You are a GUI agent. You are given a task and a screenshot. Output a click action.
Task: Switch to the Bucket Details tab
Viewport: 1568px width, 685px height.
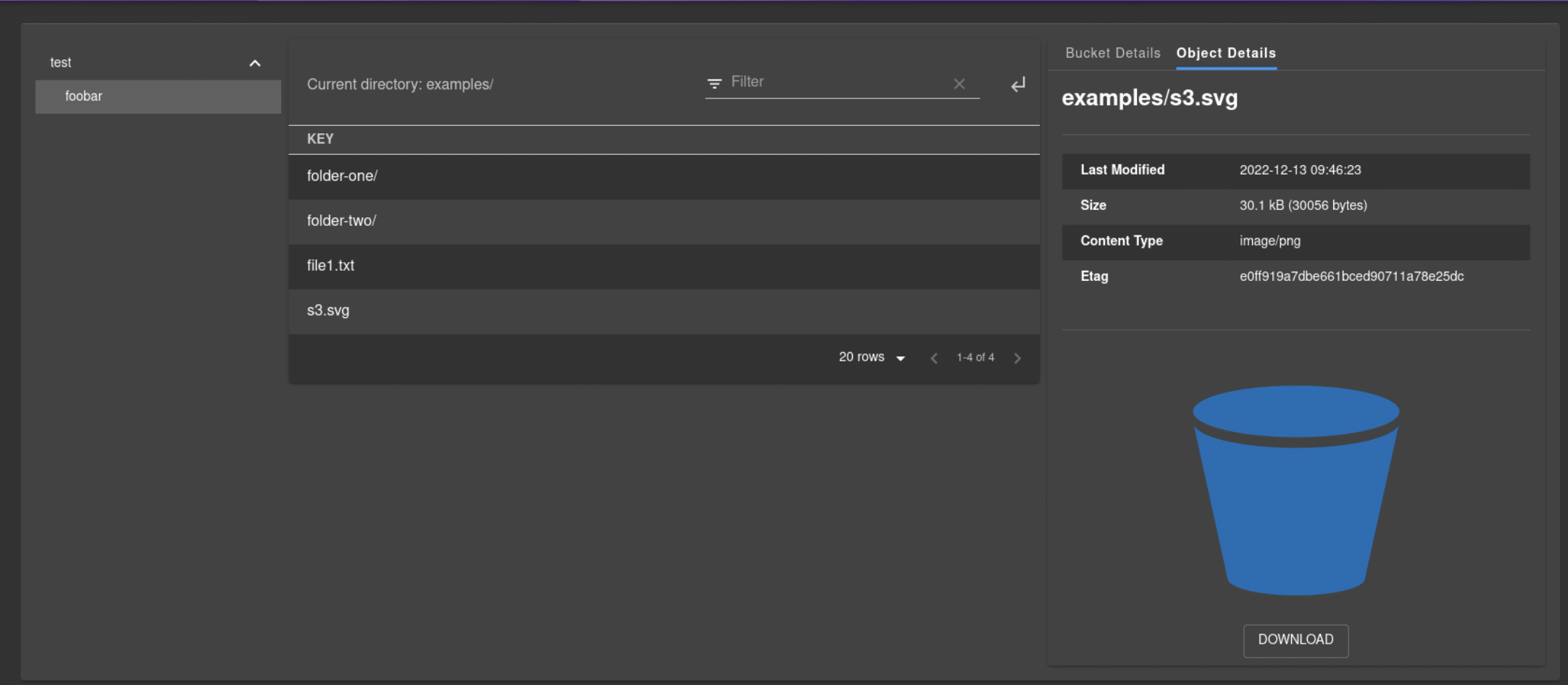pyautogui.click(x=1112, y=53)
